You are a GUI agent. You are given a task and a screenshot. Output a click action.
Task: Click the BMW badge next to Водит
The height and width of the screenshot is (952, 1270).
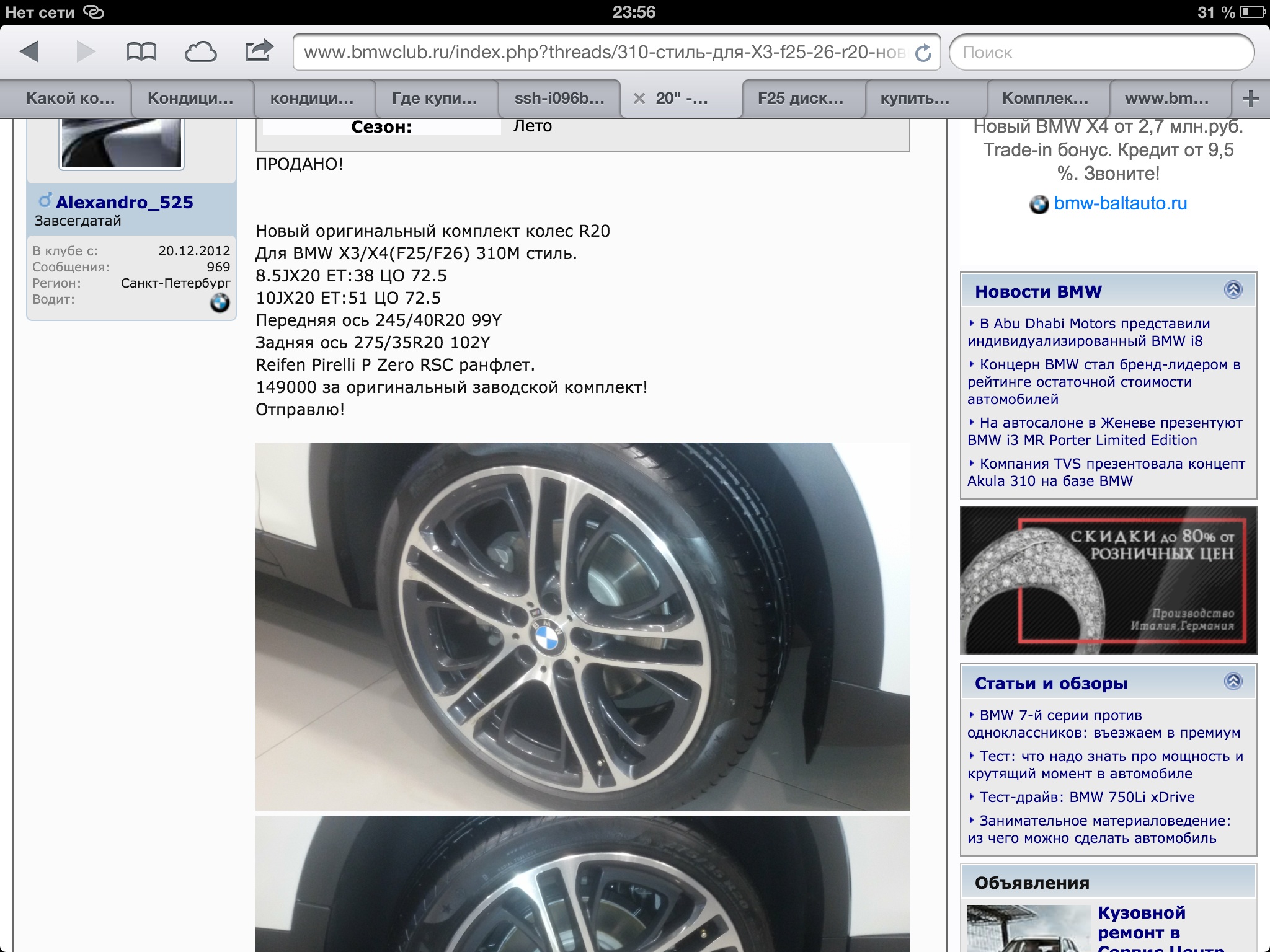pyautogui.click(x=220, y=302)
